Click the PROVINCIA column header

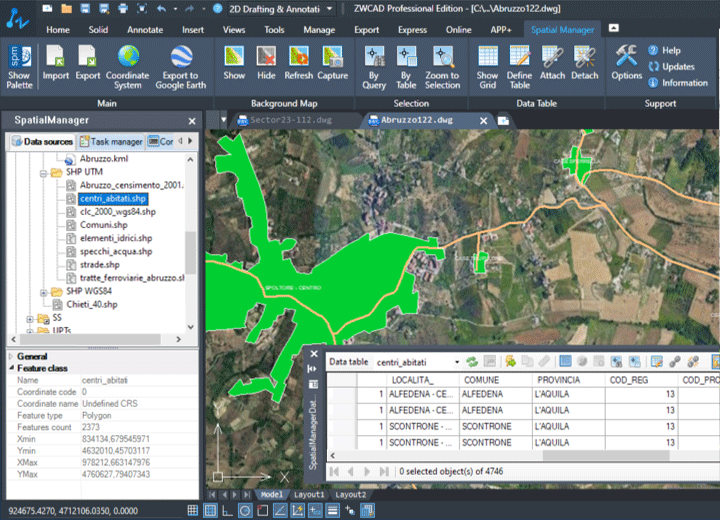tap(558, 380)
